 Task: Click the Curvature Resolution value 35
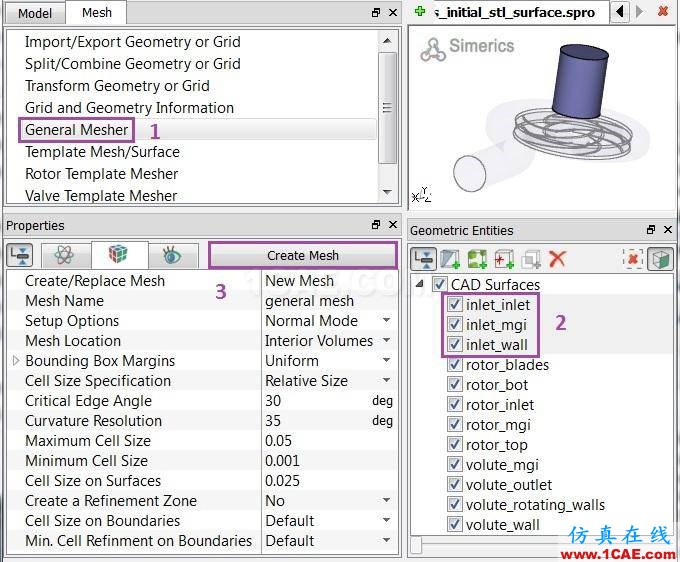pyautogui.click(x=273, y=421)
